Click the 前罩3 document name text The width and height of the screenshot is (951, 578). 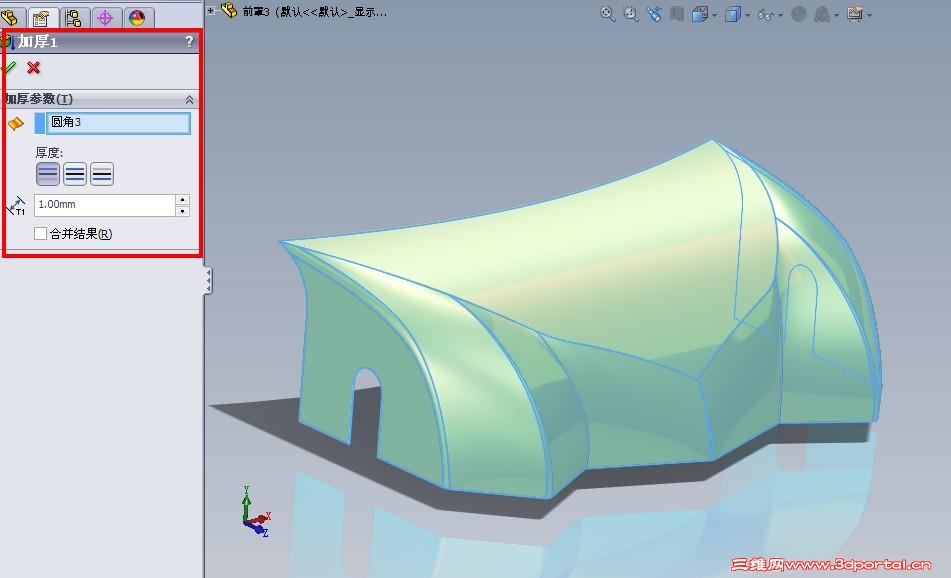click(x=314, y=12)
